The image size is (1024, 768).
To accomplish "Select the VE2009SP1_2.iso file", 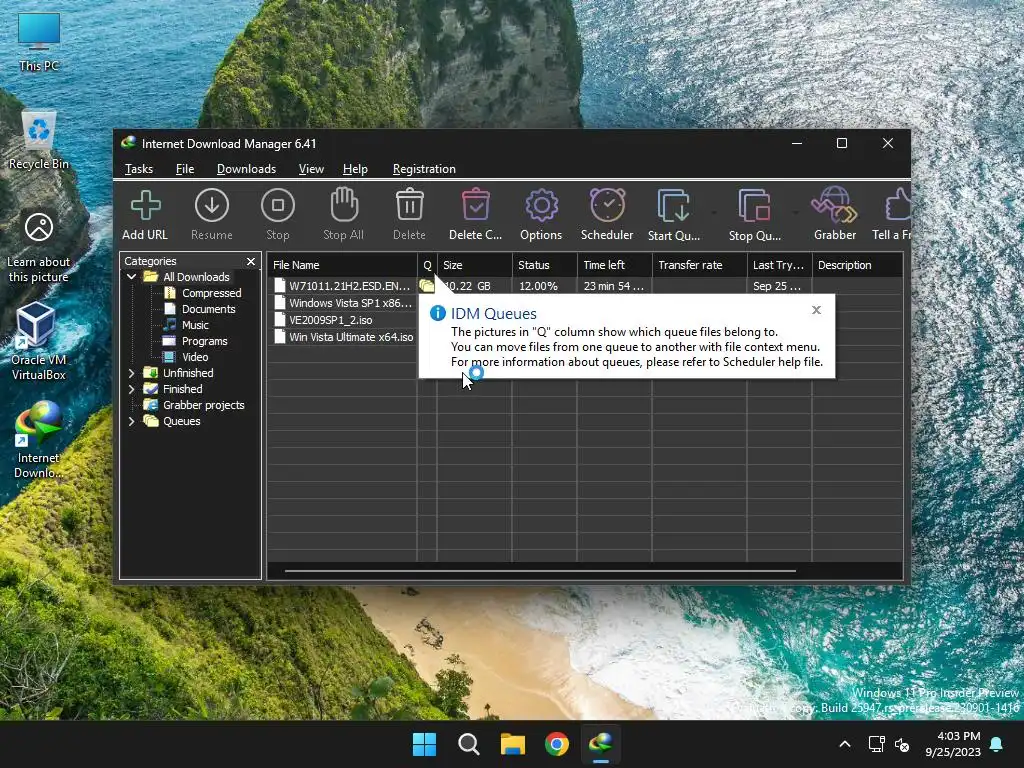I will (x=324, y=320).
